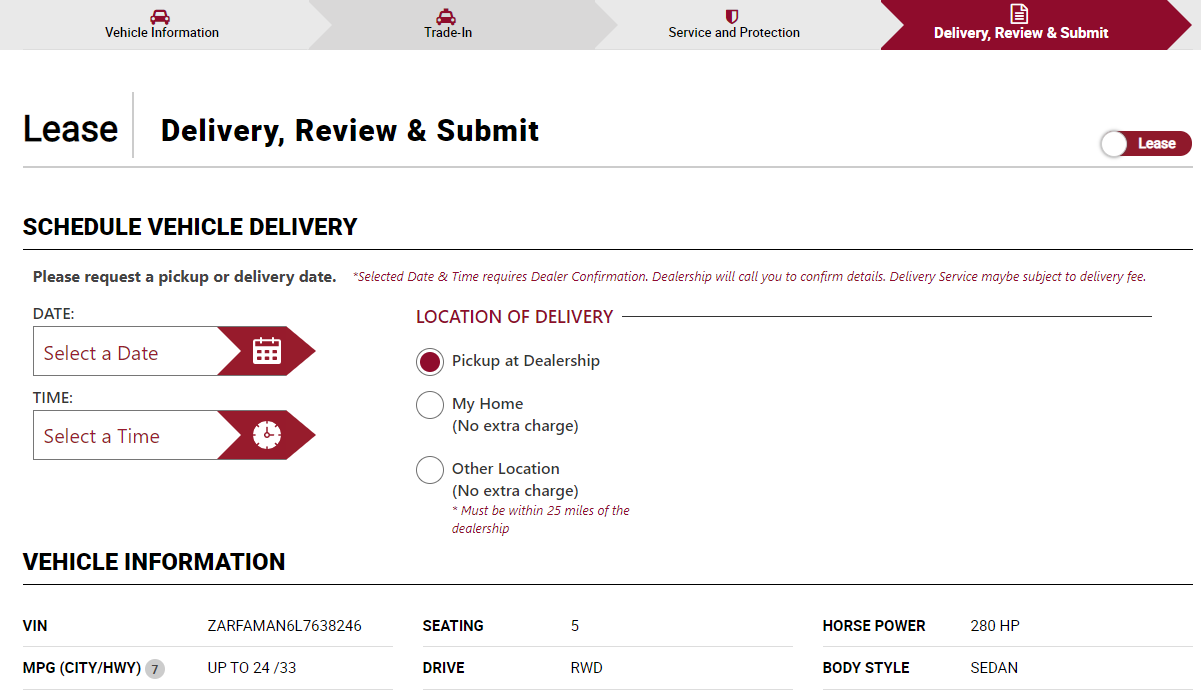
Task: Click the shield icon for Service and Protection
Action: (732, 16)
